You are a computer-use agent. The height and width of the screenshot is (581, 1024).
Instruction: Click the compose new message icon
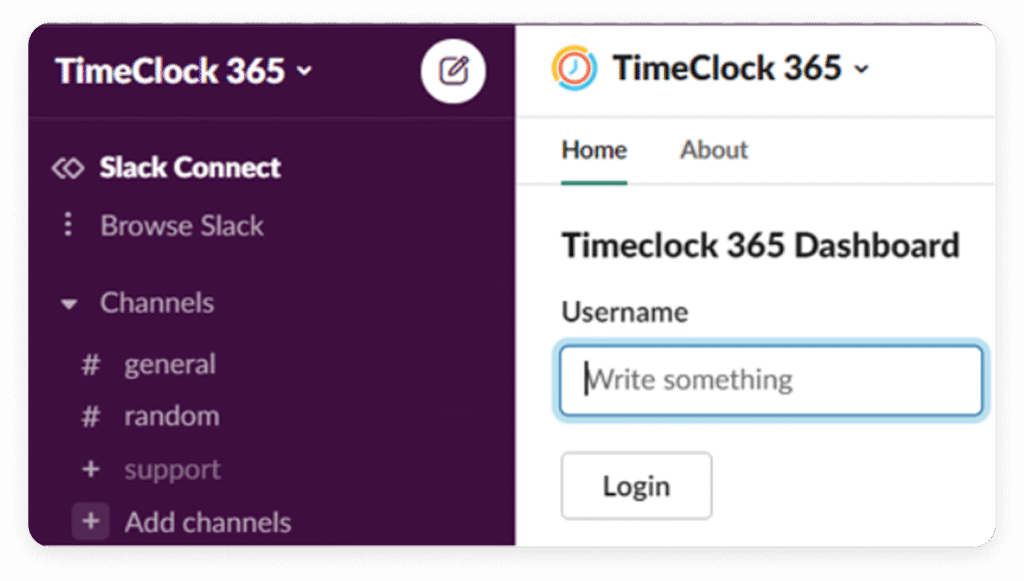[x=453, y=71]
